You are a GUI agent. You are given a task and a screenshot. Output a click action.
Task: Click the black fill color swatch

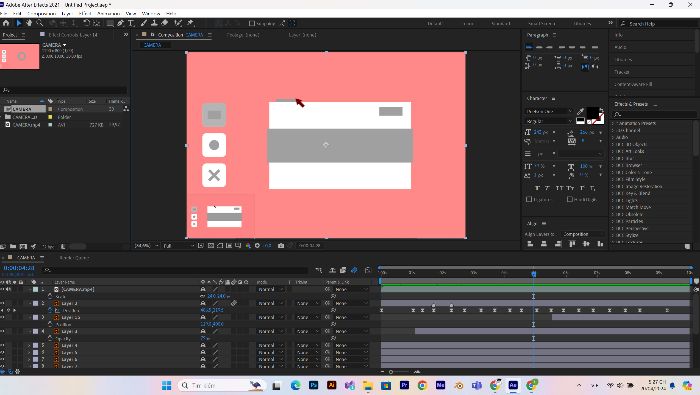[x=592, y=112]
